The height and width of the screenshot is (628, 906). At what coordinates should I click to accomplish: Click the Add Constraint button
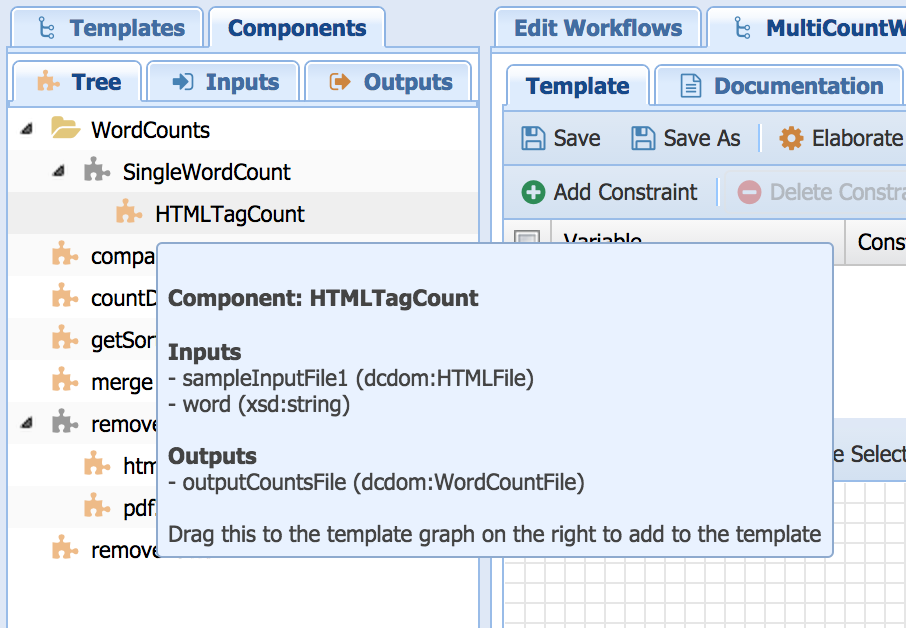tap(610, 192)
